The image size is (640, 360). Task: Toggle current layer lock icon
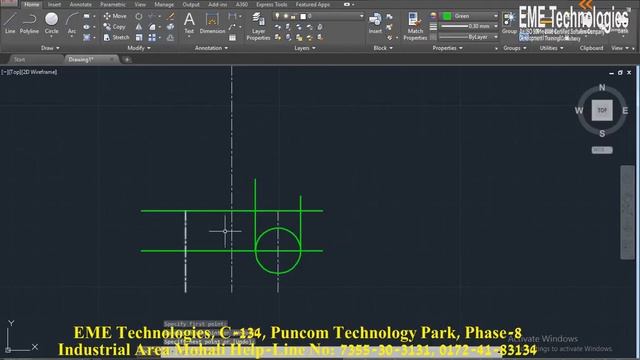[x=293, y=16]
